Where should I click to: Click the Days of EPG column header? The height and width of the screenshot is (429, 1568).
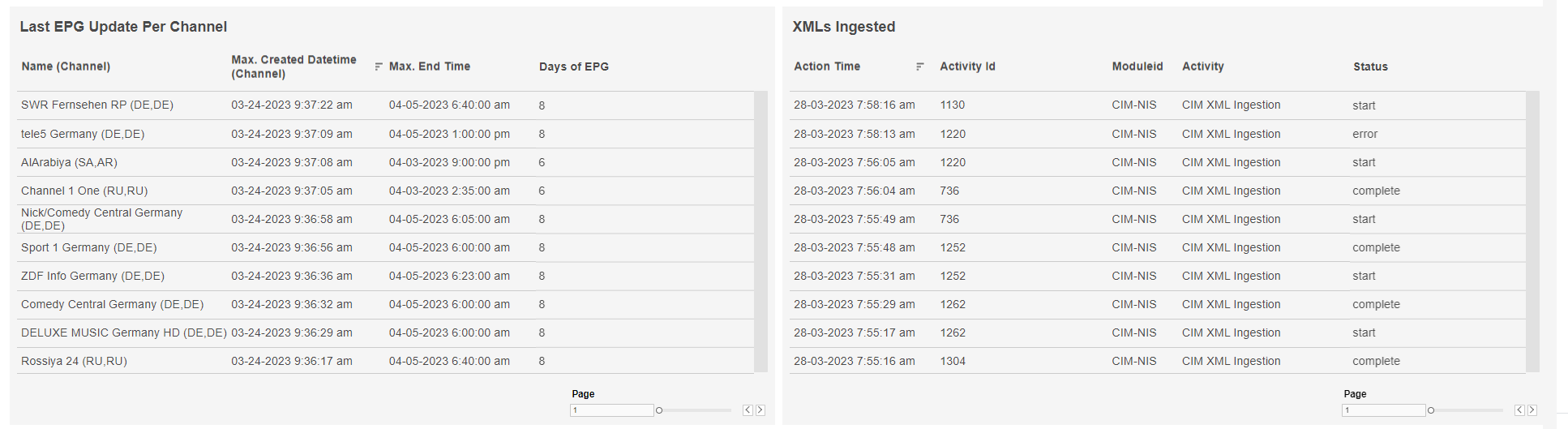[x=574, y=66]
